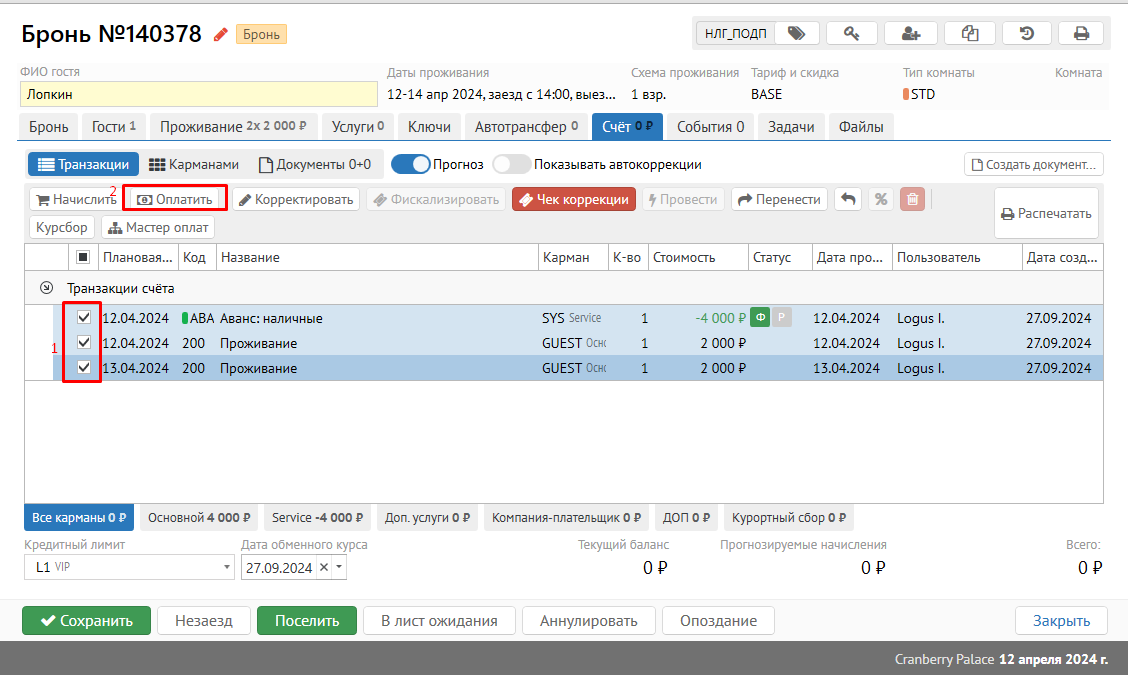Toggle the Прогноз switch
1128x675 pixels.
pos(410,164)
